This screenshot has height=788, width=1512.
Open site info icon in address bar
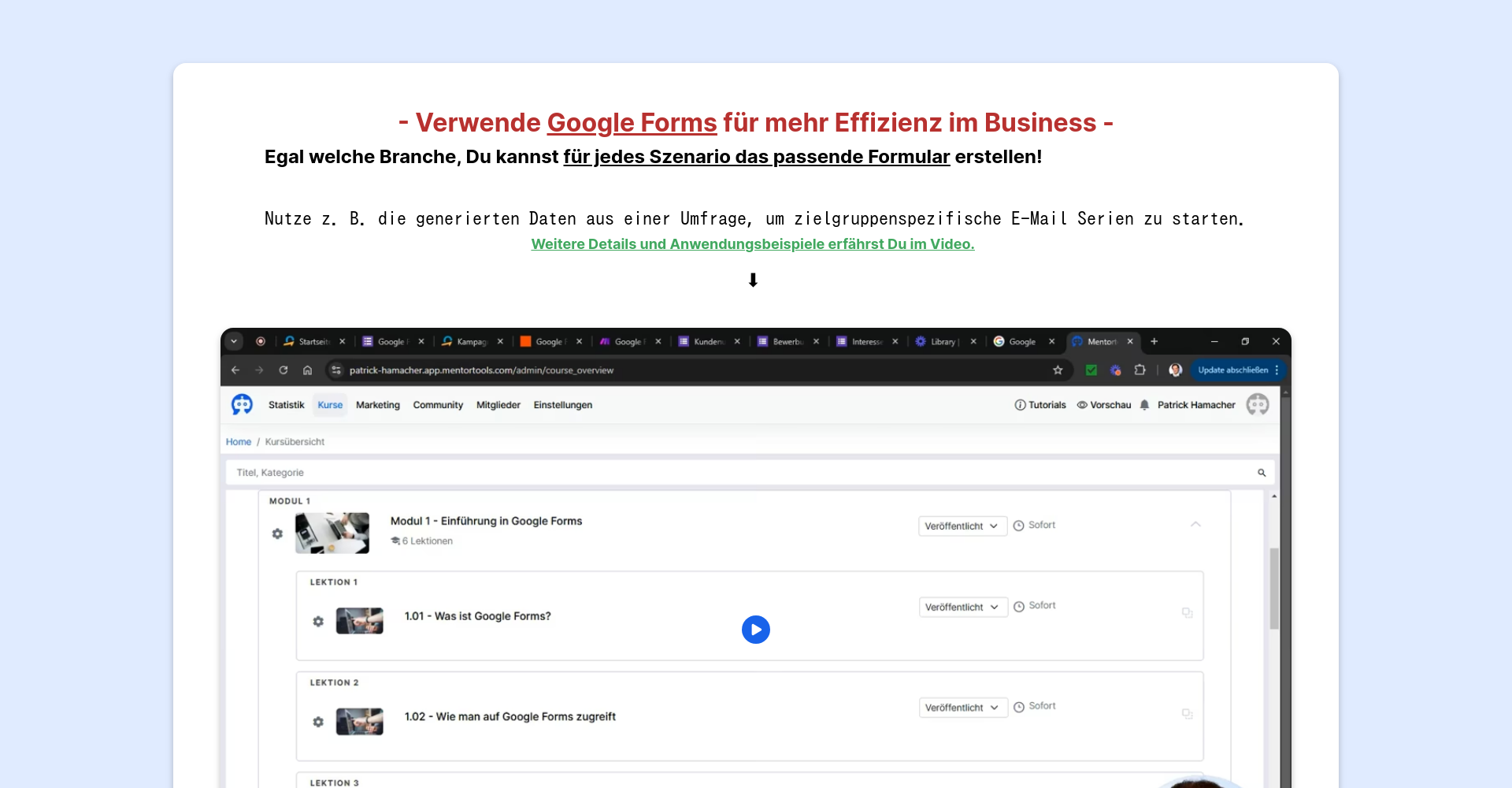tap(336, 370)
